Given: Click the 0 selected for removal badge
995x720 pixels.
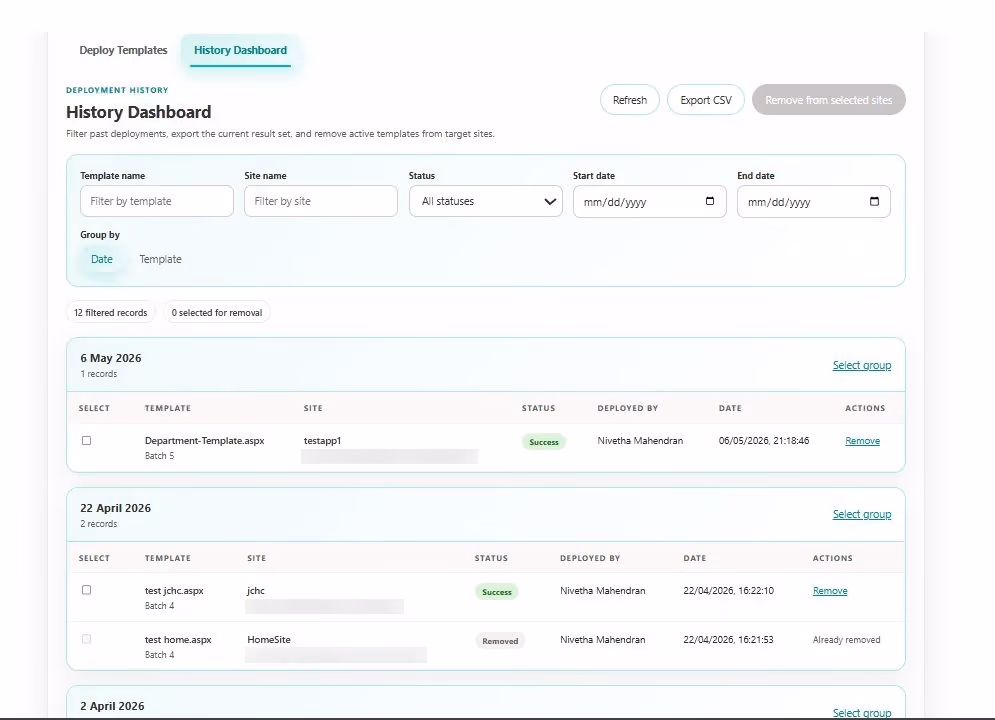Looking at the screenshot, I should tap(216, 313).
